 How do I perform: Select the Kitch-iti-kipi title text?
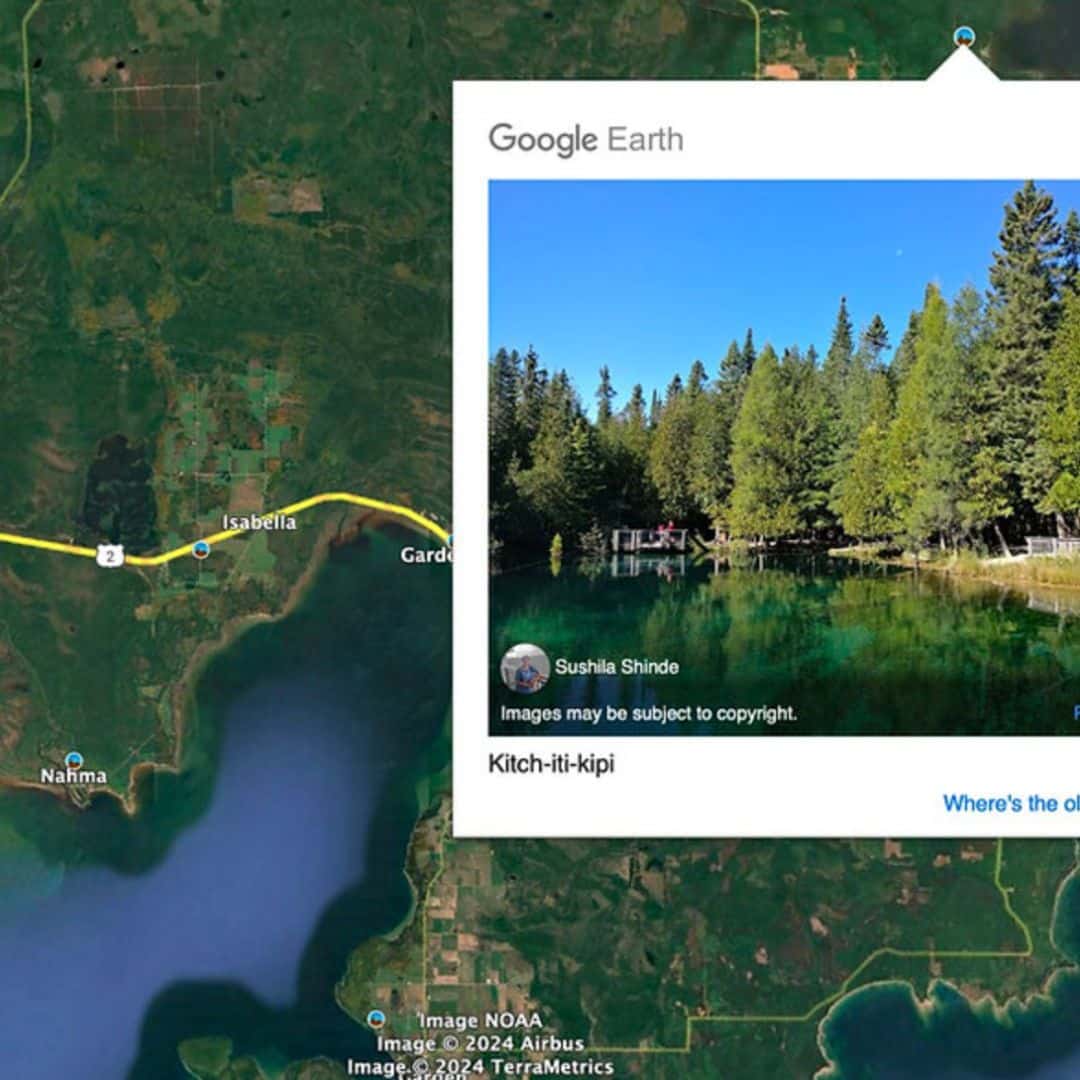(x=551, y=764)
